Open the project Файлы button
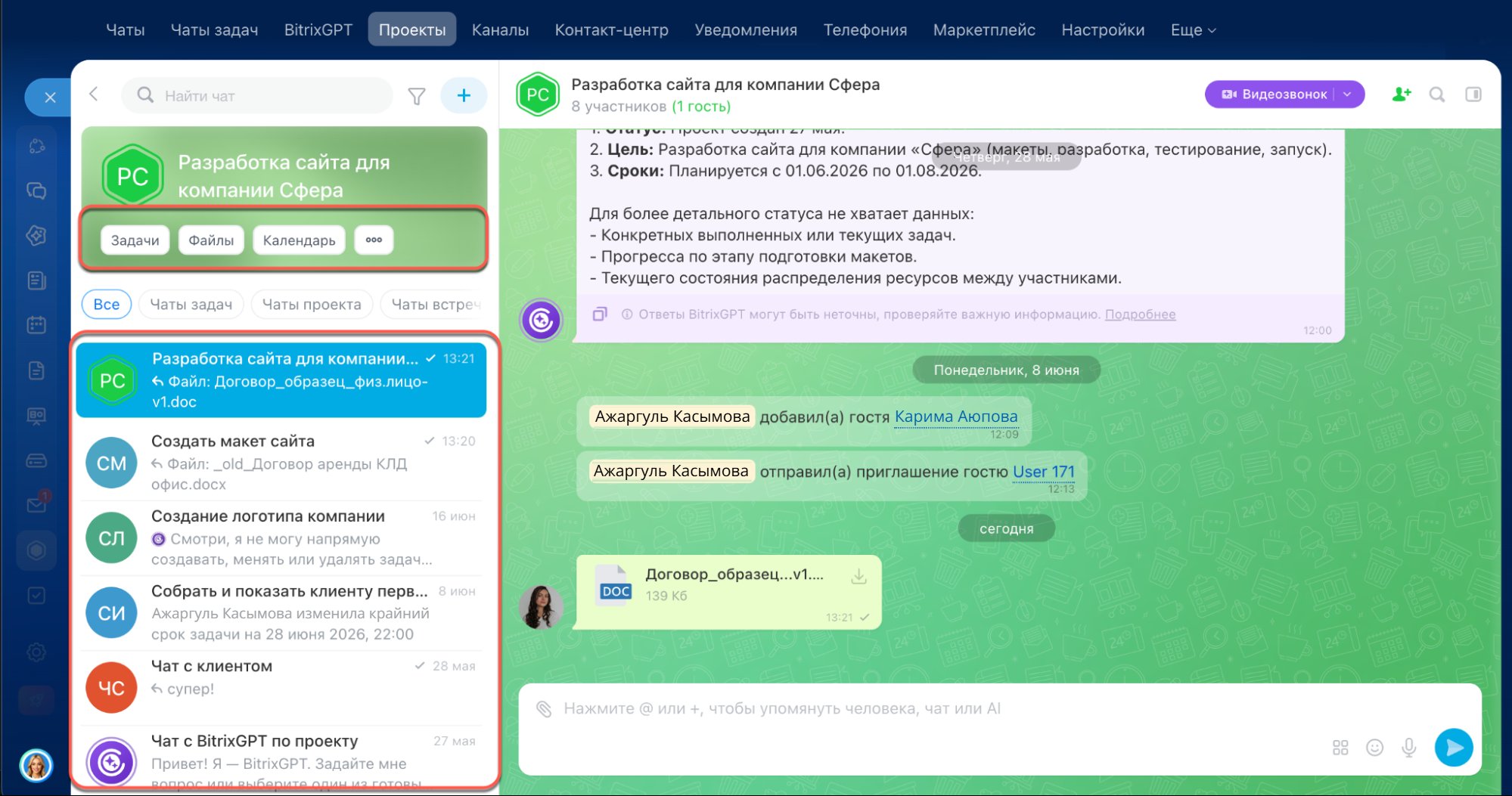The height and width of the screenshot is (796, 1512). point(211,240)
